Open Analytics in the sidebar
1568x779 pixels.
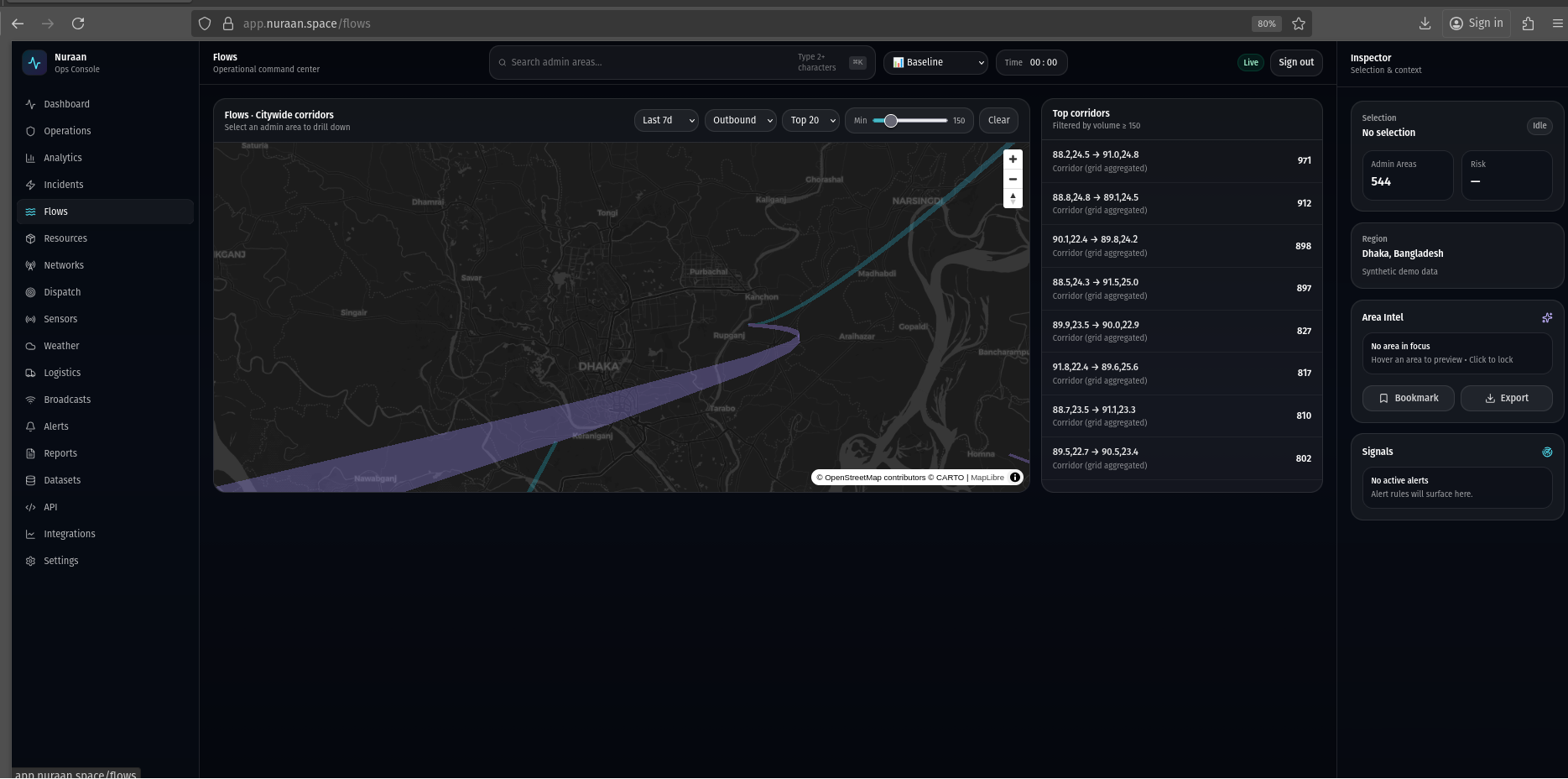pos(63,158)
